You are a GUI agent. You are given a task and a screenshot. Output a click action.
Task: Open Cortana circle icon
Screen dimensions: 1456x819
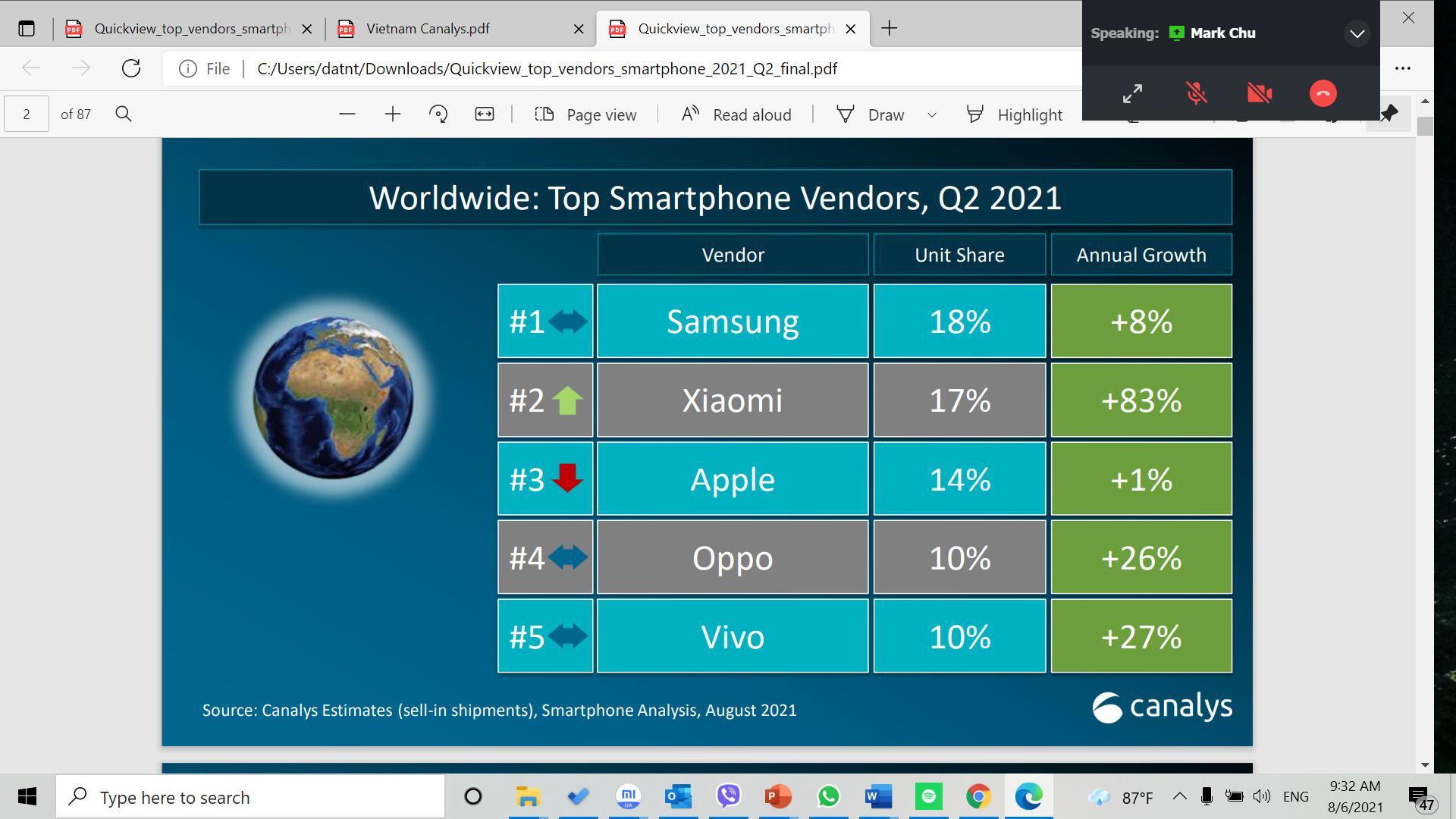click(x=473, y=797)
